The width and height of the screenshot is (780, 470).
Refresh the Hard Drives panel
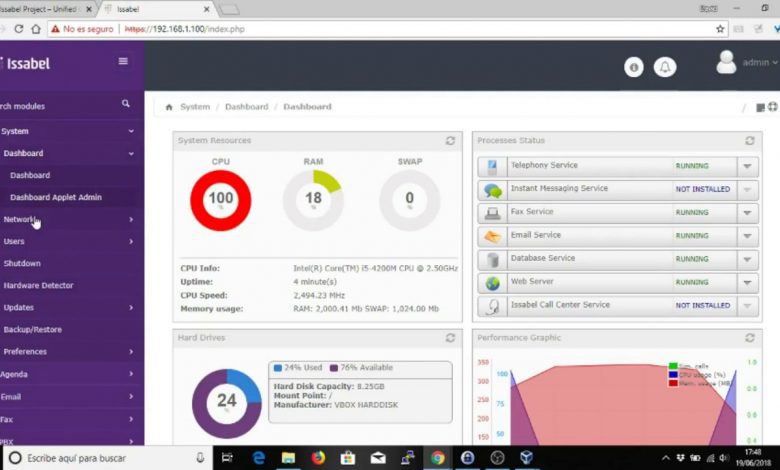[x=450, y=338]
